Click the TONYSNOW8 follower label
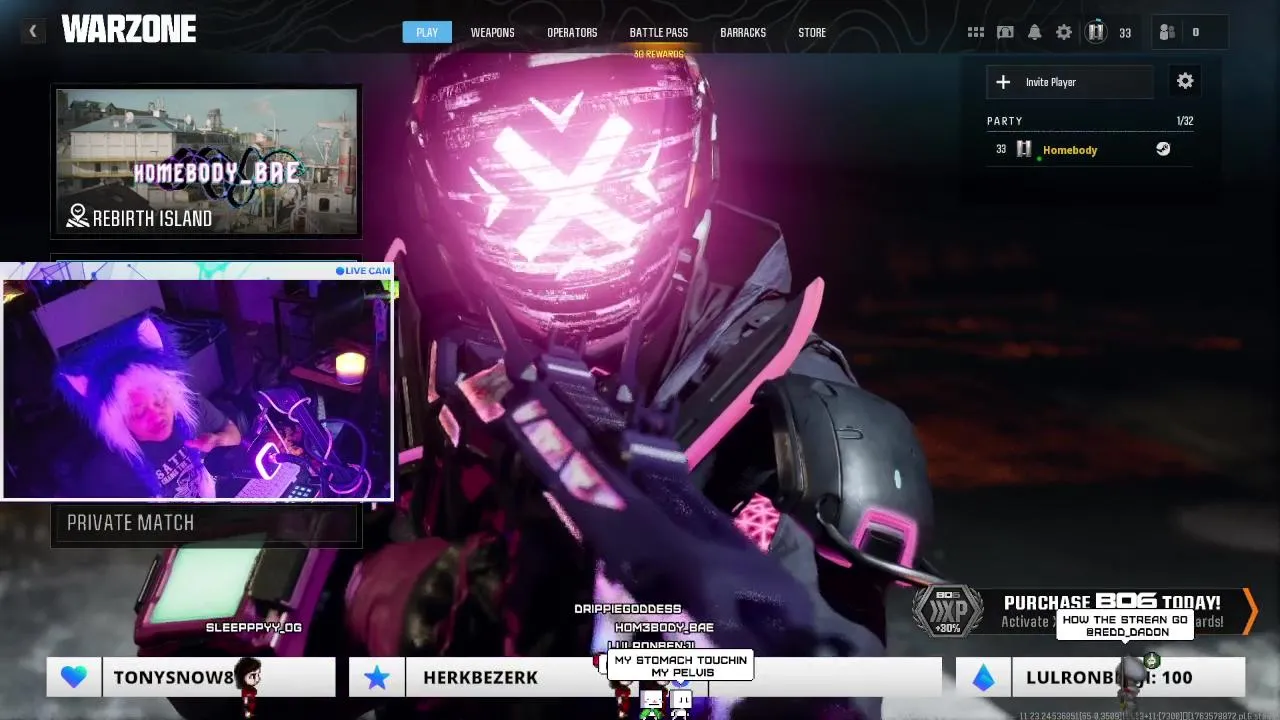The width and height of the screenshot is (1280, 720). click(173, 678)
